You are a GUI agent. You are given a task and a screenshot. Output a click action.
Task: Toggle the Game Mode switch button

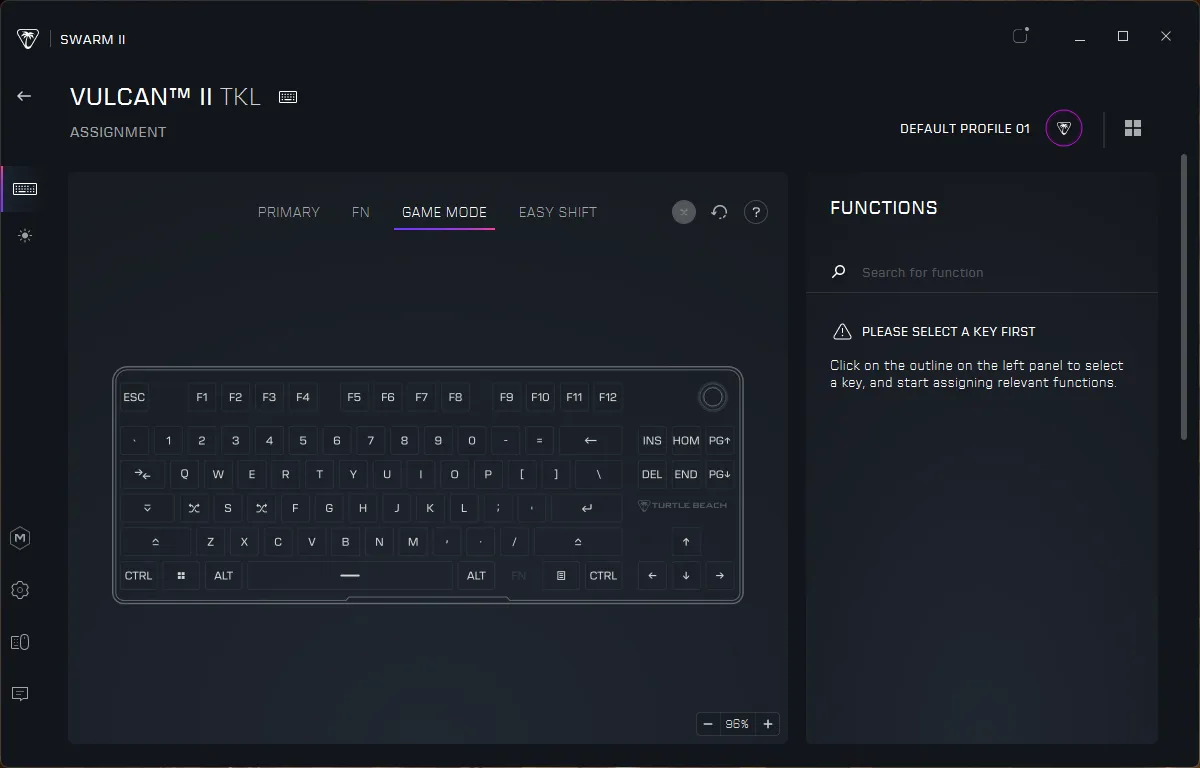click(684, 212)
